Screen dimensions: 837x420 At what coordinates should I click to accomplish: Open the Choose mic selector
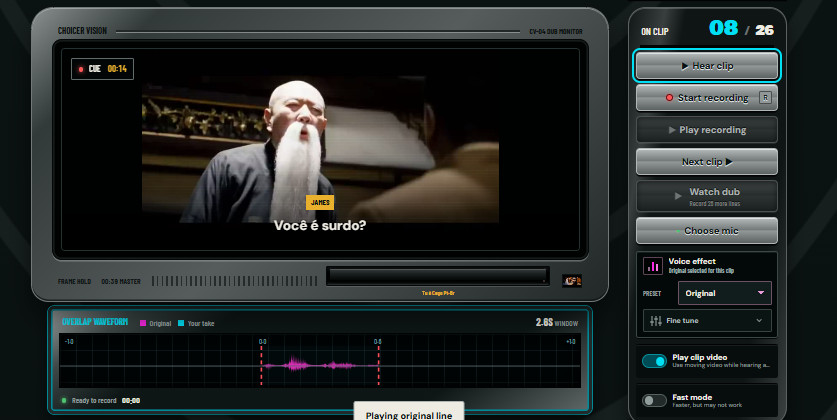tap(707, 231)
